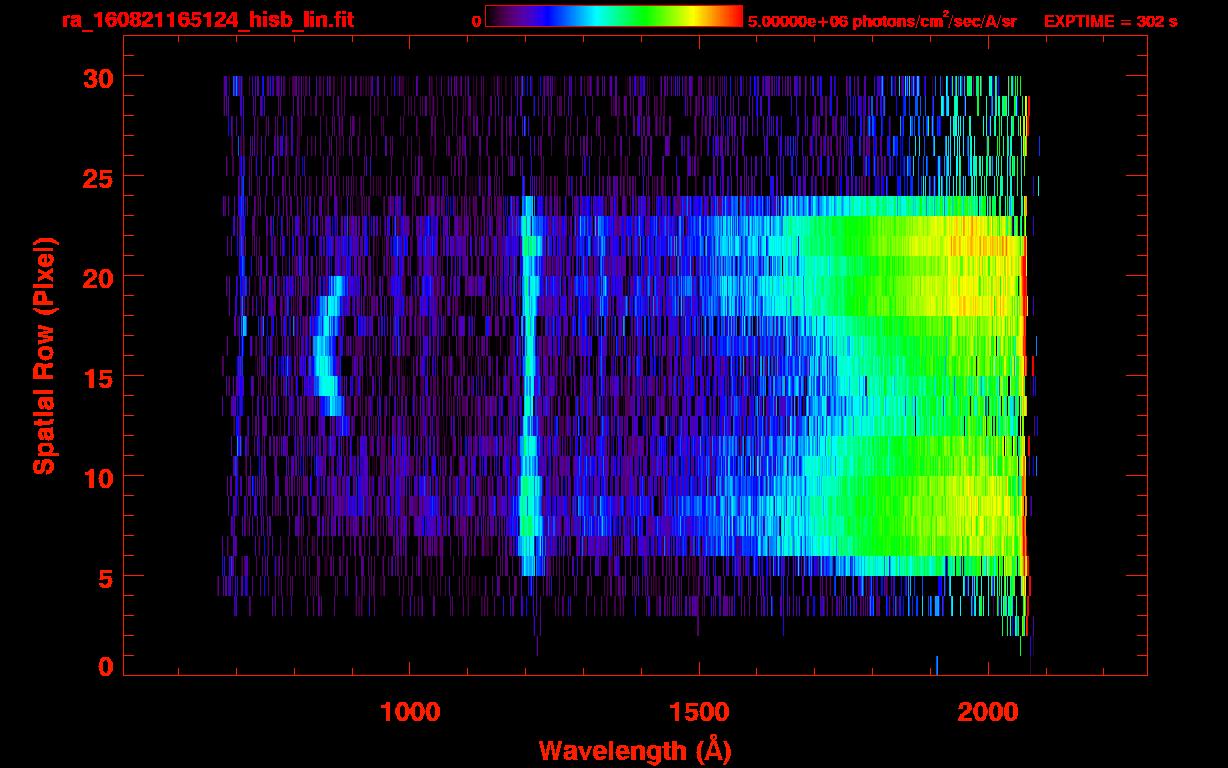Click the rainbow color scale bar
Screen dimensions: 1228x768
pyautogui.click(x=614, y=16)
